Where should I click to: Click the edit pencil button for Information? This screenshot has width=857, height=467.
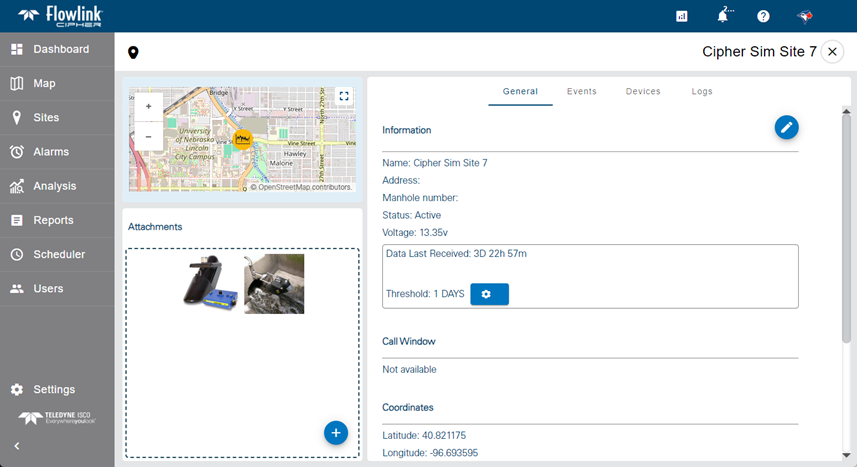tap(786, 127)
